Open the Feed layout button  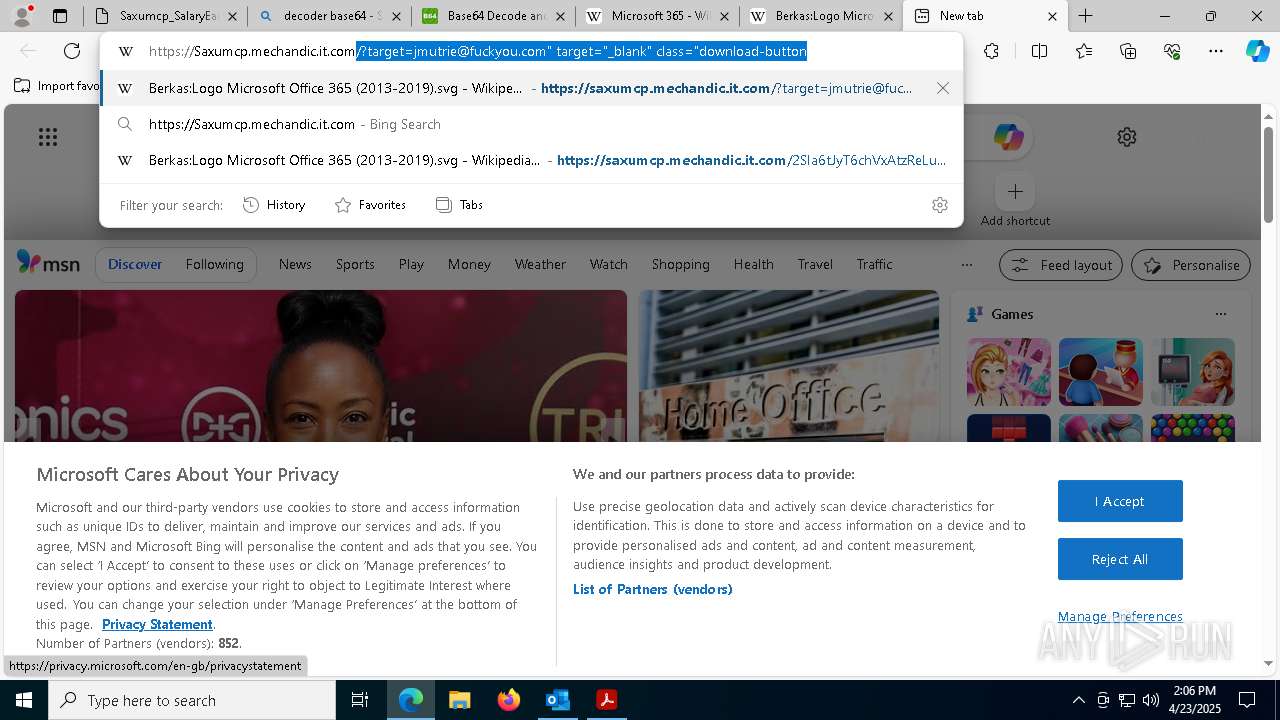click(x=1061, y=265)
